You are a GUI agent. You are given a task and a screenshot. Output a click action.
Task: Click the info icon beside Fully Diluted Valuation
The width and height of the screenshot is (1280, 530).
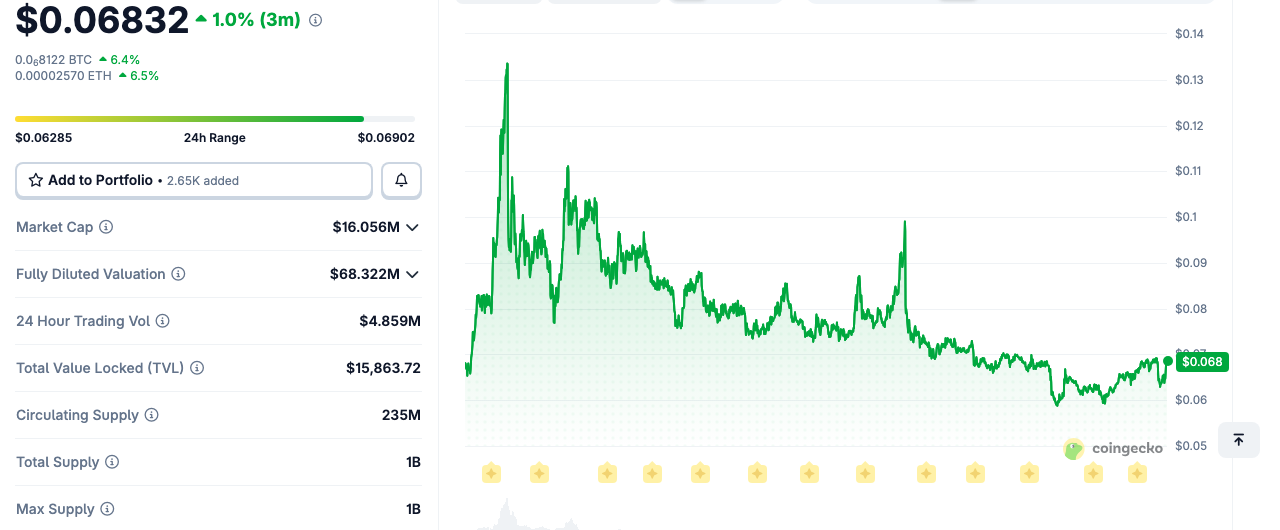pos(178,274)
